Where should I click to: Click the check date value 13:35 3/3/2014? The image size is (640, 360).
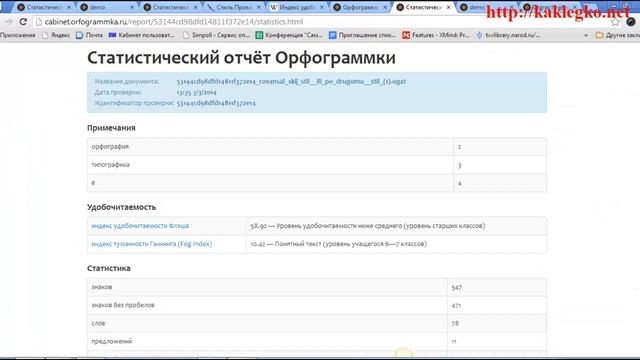click(197, 92)
